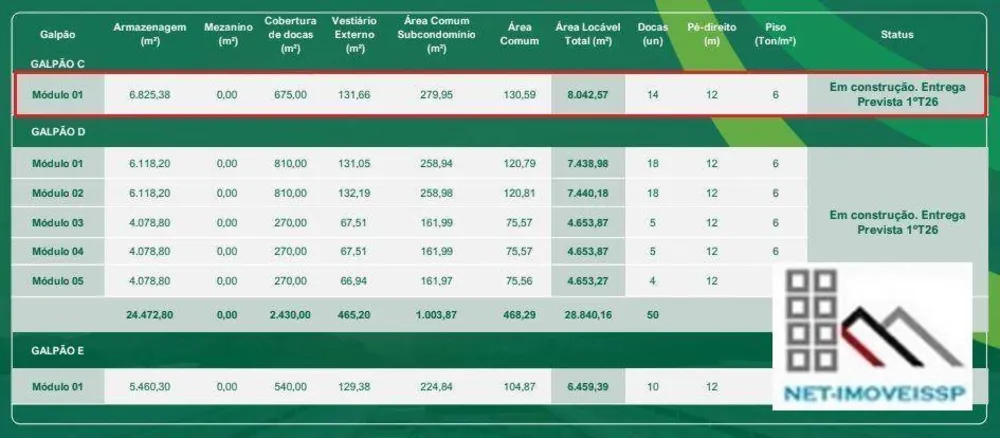The width and height of the screenshot is (1000, 438).
Task: Click the total leasable area '4.653,27'
Action: (x=588, y=281)
